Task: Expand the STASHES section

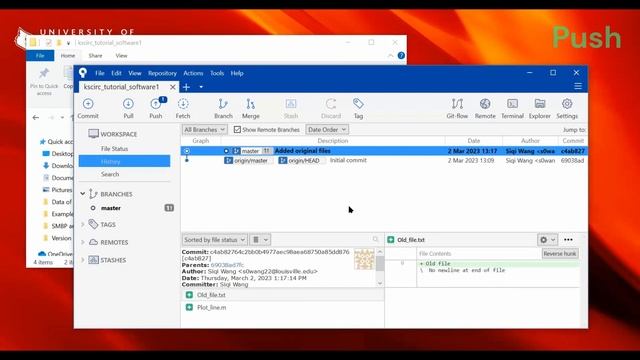Action: pos(83,260)
